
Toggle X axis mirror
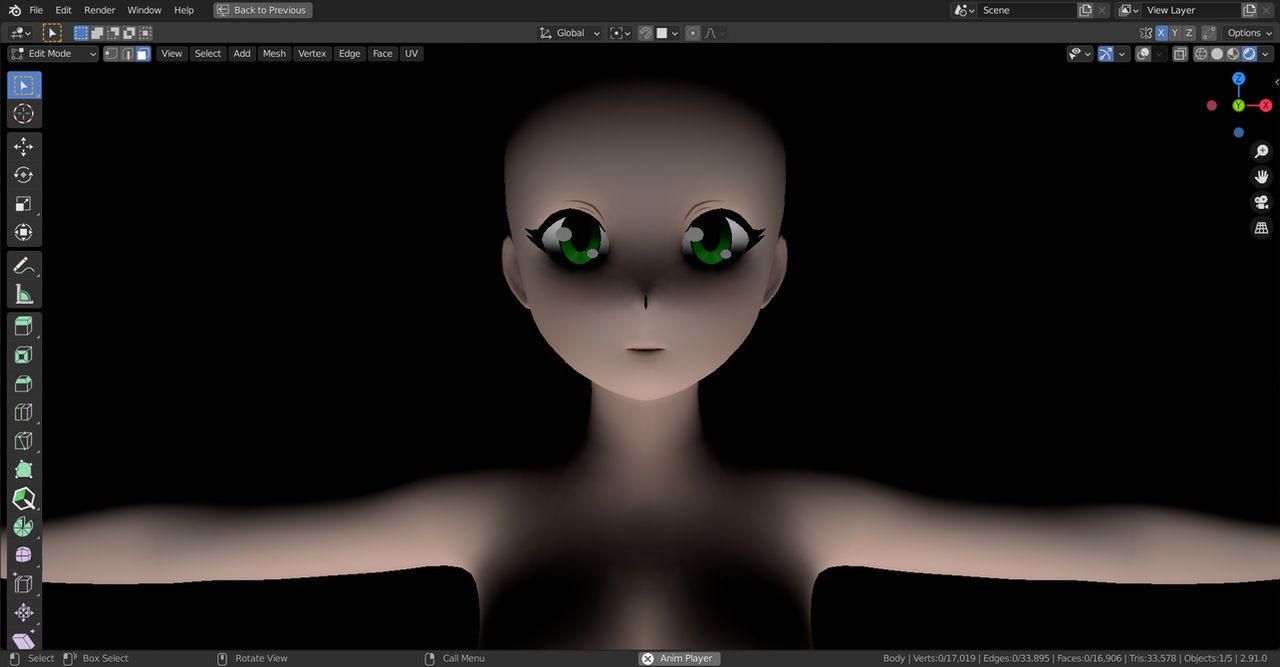[1161, 33]
